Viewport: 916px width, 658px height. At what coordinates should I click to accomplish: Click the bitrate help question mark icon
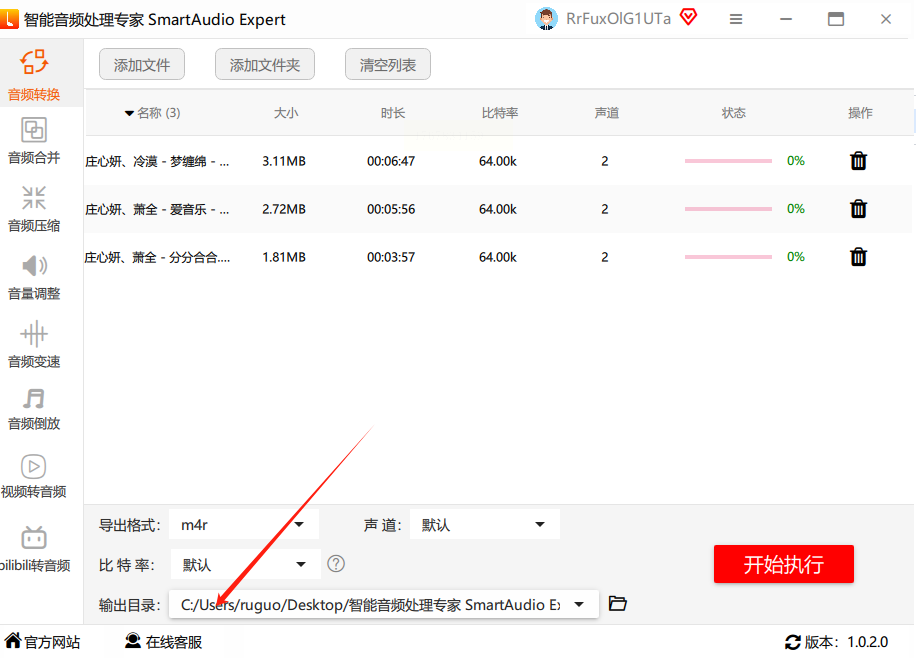tap(336, 564)
